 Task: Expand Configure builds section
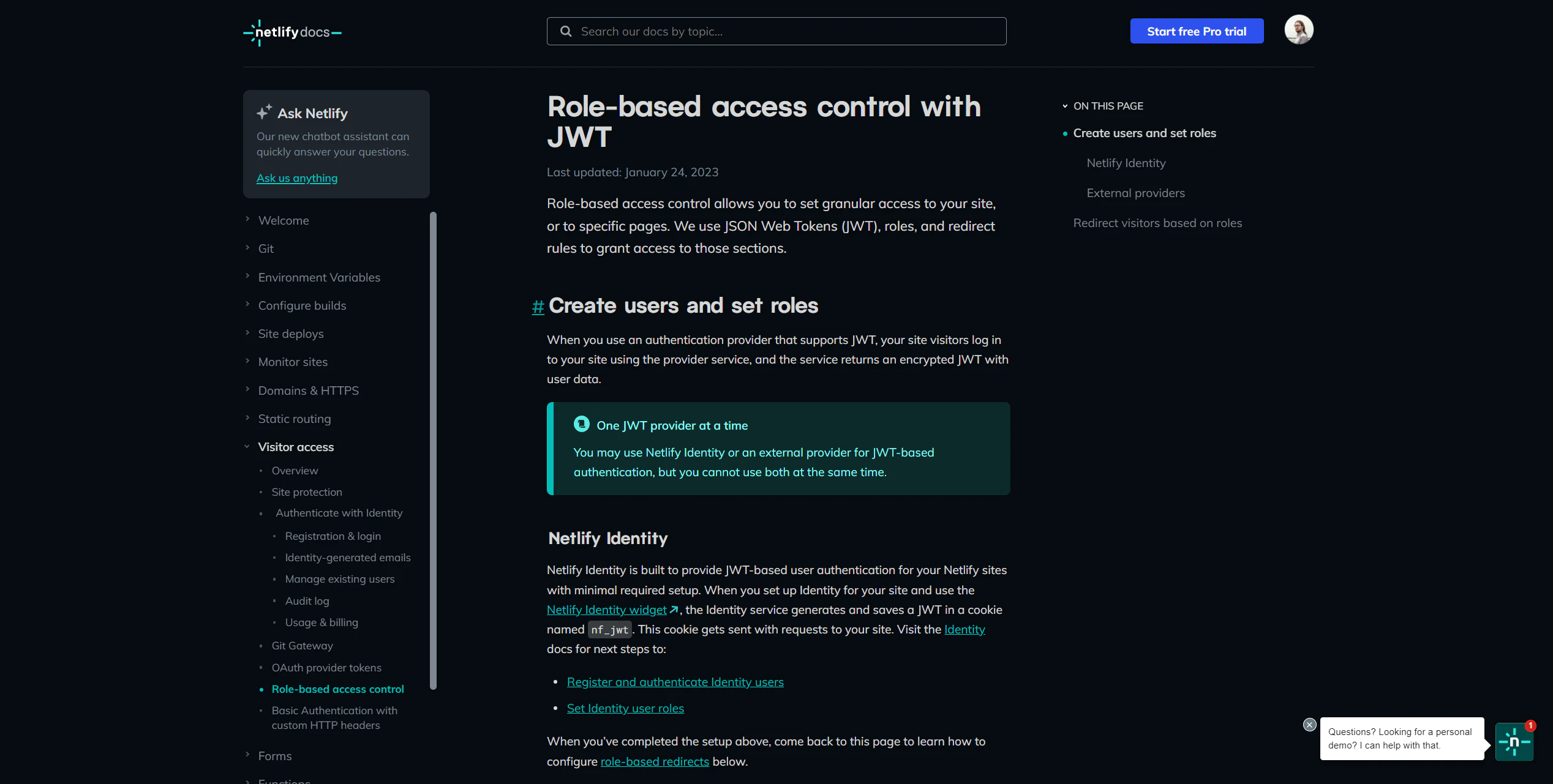point(247,304)
